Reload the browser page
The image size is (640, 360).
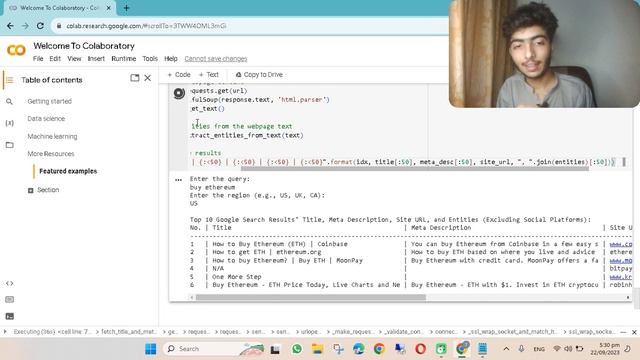[40, 26]
